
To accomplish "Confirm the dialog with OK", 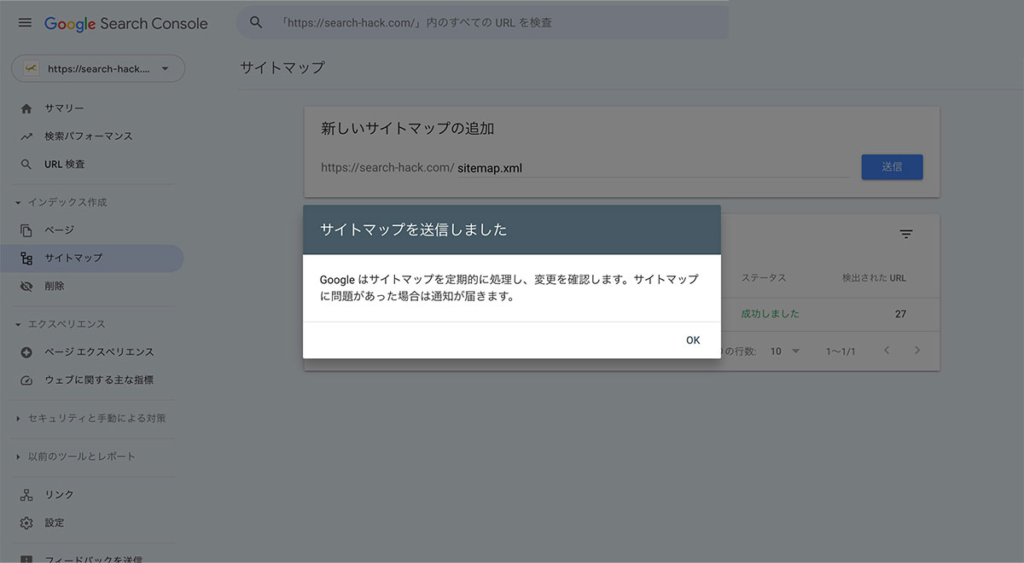I will (x=693, y=340).
